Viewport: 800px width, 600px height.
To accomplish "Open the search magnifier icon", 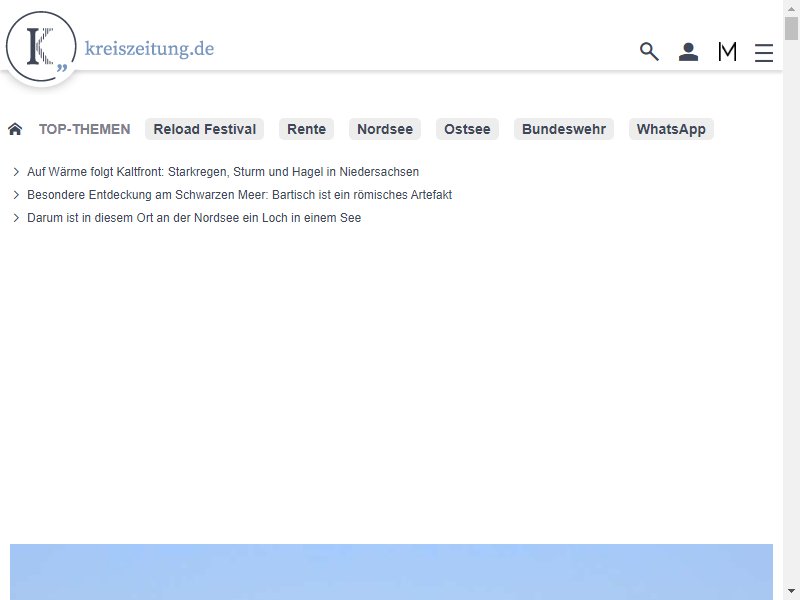I will tap(649, 52).
